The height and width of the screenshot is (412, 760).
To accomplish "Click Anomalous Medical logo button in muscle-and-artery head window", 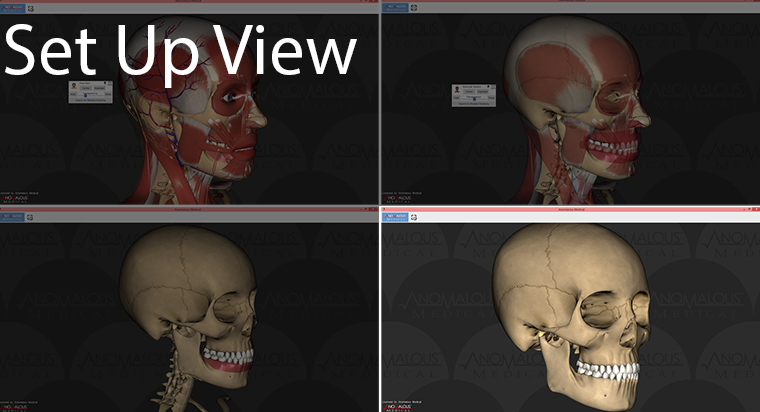I will click(x=12, y=8).
